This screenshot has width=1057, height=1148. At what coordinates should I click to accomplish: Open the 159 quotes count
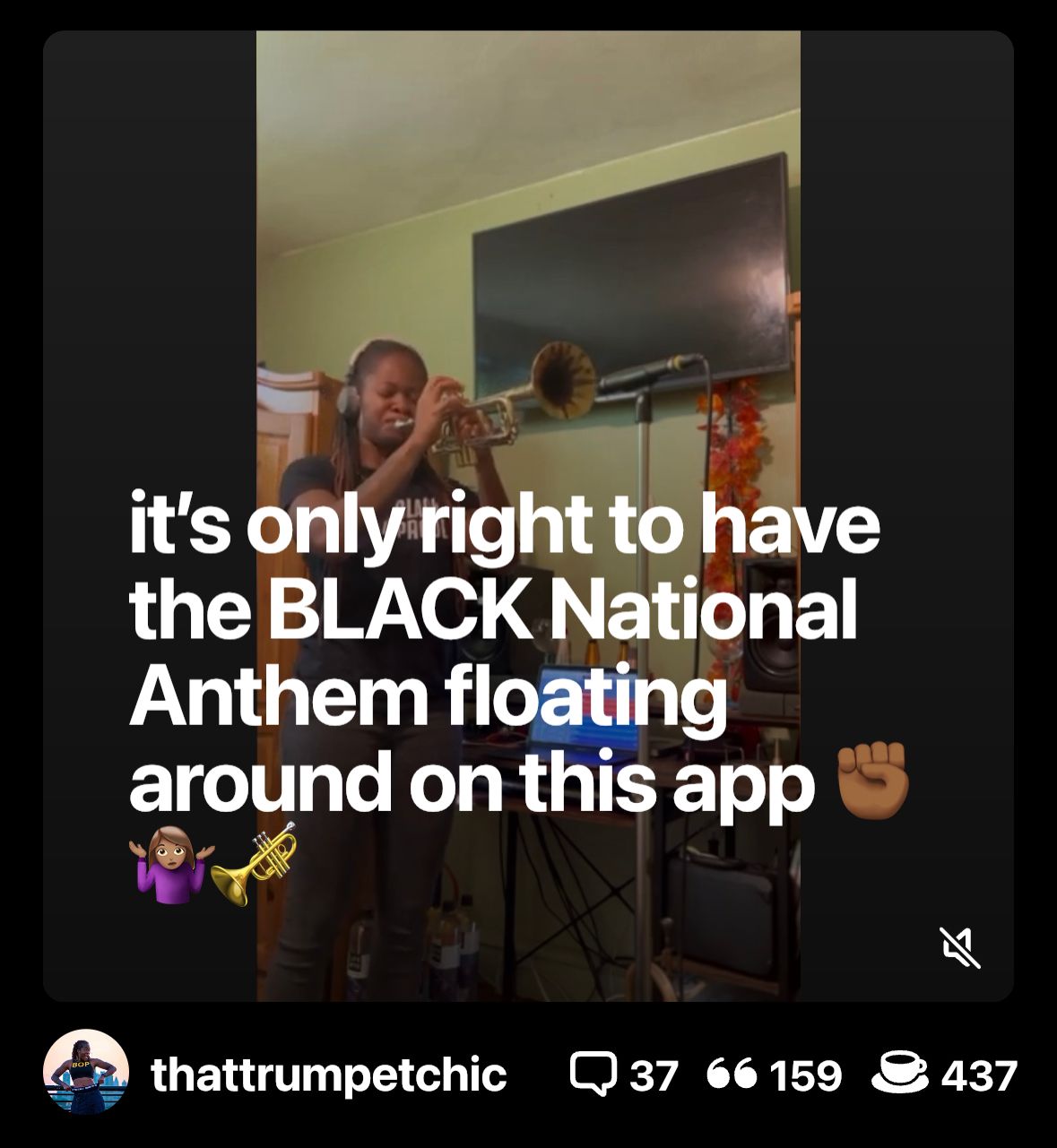[806, 1075]
